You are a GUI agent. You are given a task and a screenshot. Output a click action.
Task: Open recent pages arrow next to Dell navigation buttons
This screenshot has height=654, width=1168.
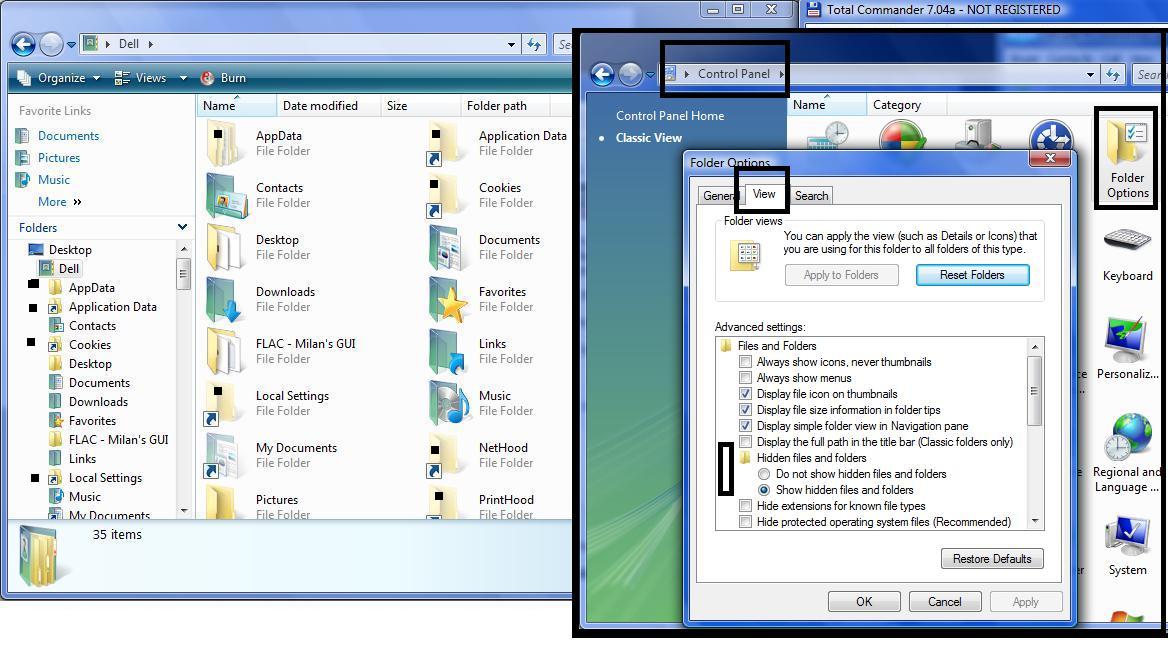(x=72, y=45)
